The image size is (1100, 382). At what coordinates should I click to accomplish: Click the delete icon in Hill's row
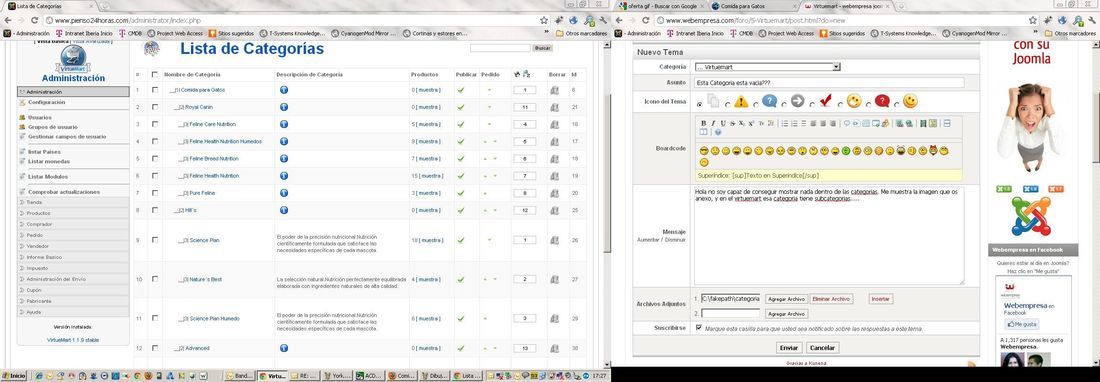pyautogui.click(x=554, y=210)
